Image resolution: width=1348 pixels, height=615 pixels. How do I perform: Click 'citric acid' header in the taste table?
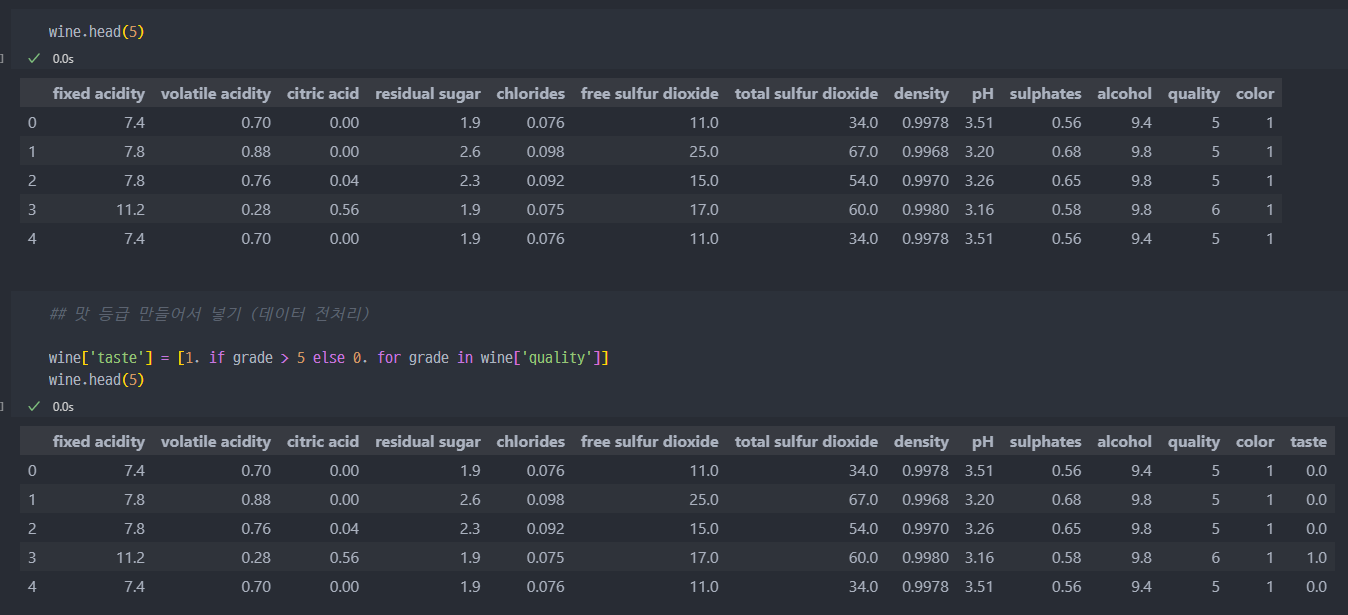pyautogui.click(x=323, y=442)
